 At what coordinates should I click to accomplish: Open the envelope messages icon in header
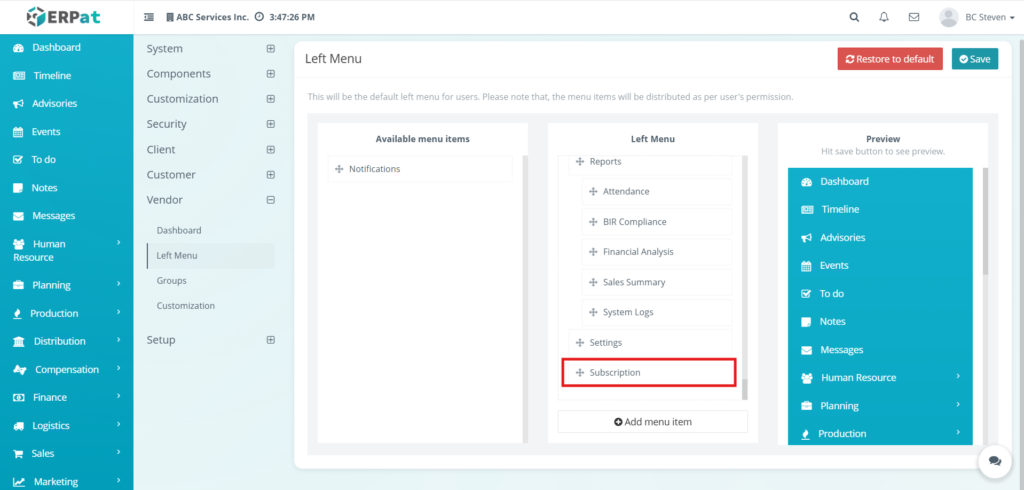913,17
